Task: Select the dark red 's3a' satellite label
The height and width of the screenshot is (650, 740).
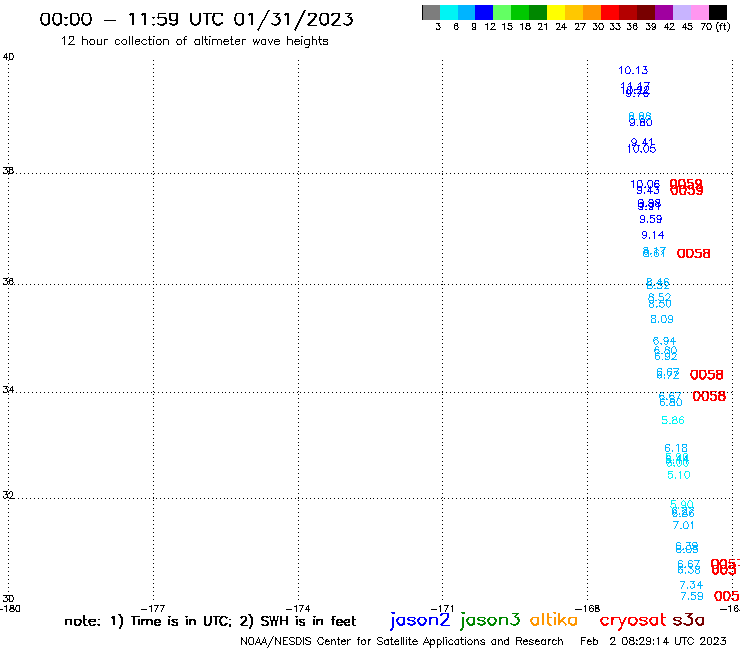Action: (689, 620)
